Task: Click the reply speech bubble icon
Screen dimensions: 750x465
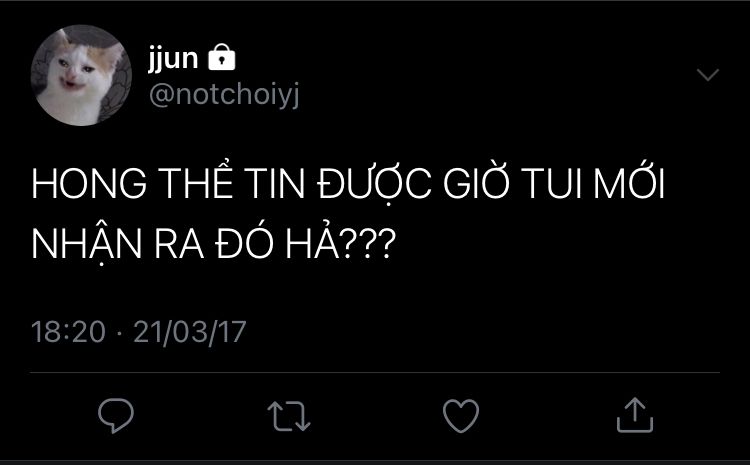Action: 118,414
